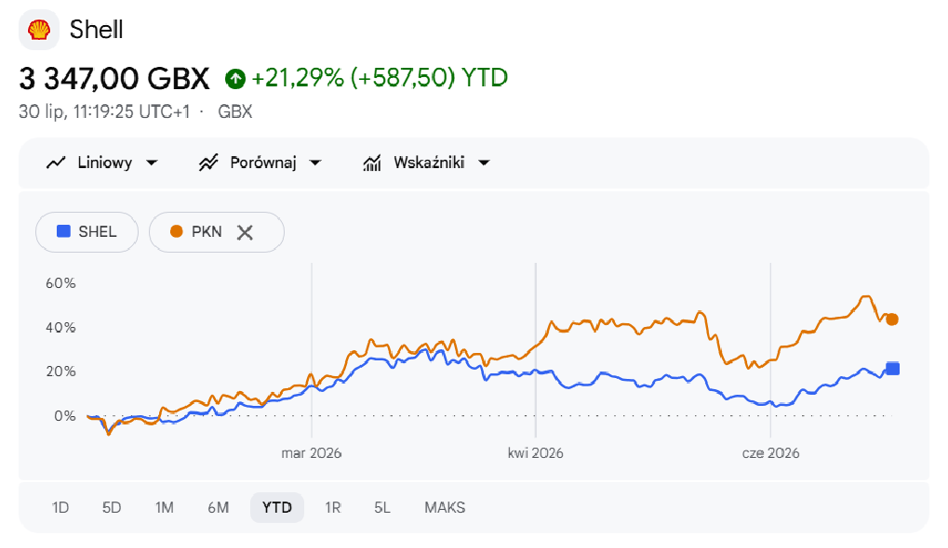Click the +21,29% (+587,50) YTD change text
This screenshot has height=548, width=948.
point(380,78)
